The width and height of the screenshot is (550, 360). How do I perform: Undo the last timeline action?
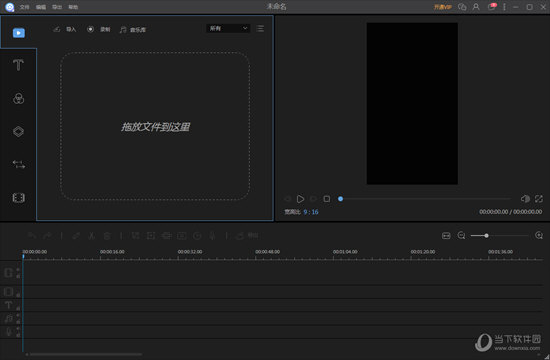[32, 236]
